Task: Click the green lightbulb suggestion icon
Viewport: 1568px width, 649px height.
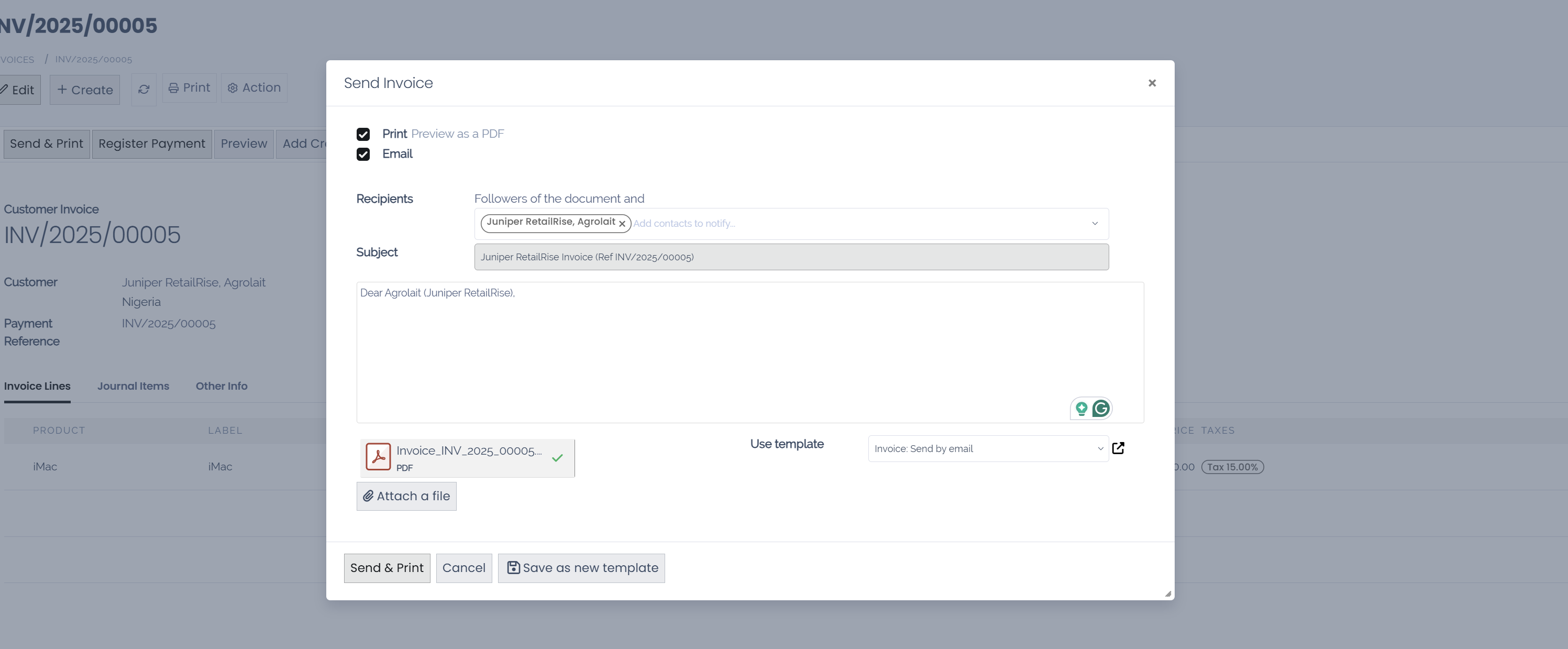Action: pos(1081,409)
